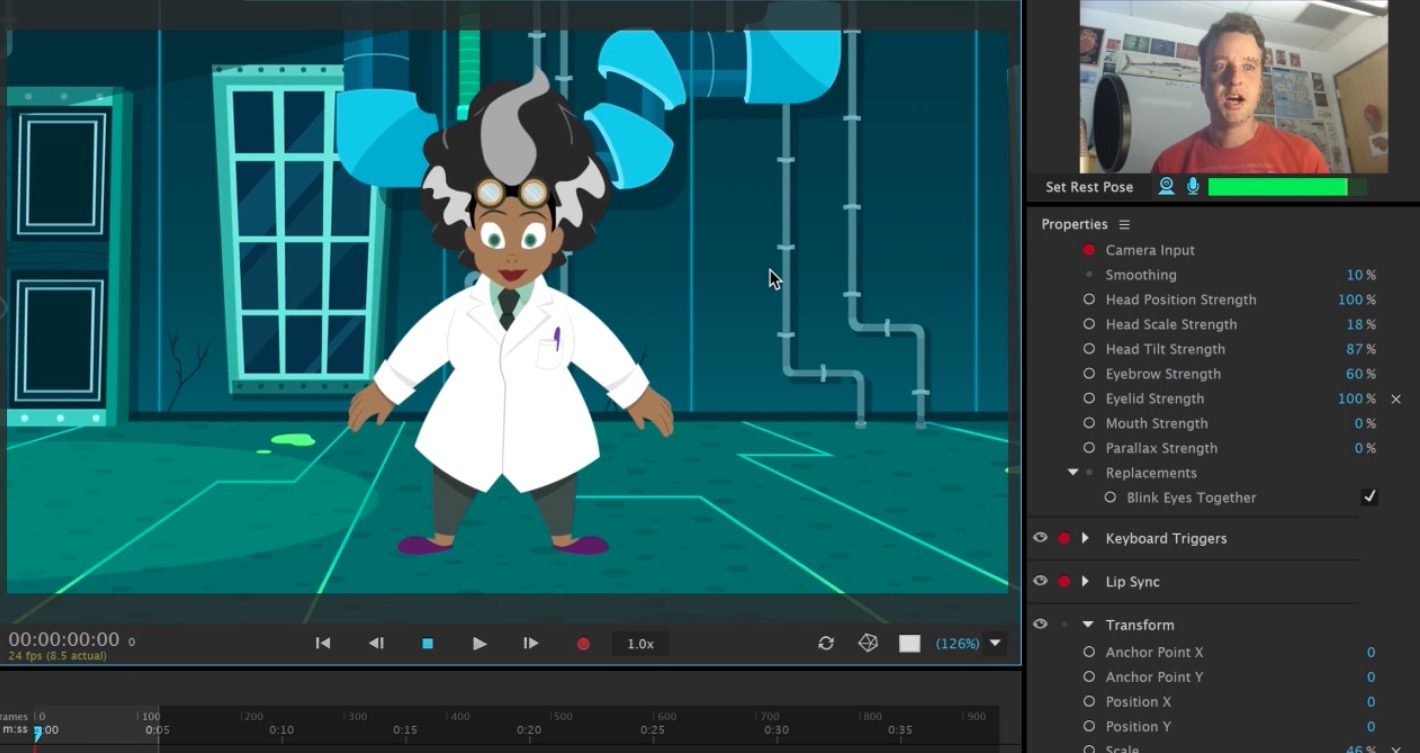Step back one frame
Viewport: 1420px width, 753px height.
tap(376, 643)
